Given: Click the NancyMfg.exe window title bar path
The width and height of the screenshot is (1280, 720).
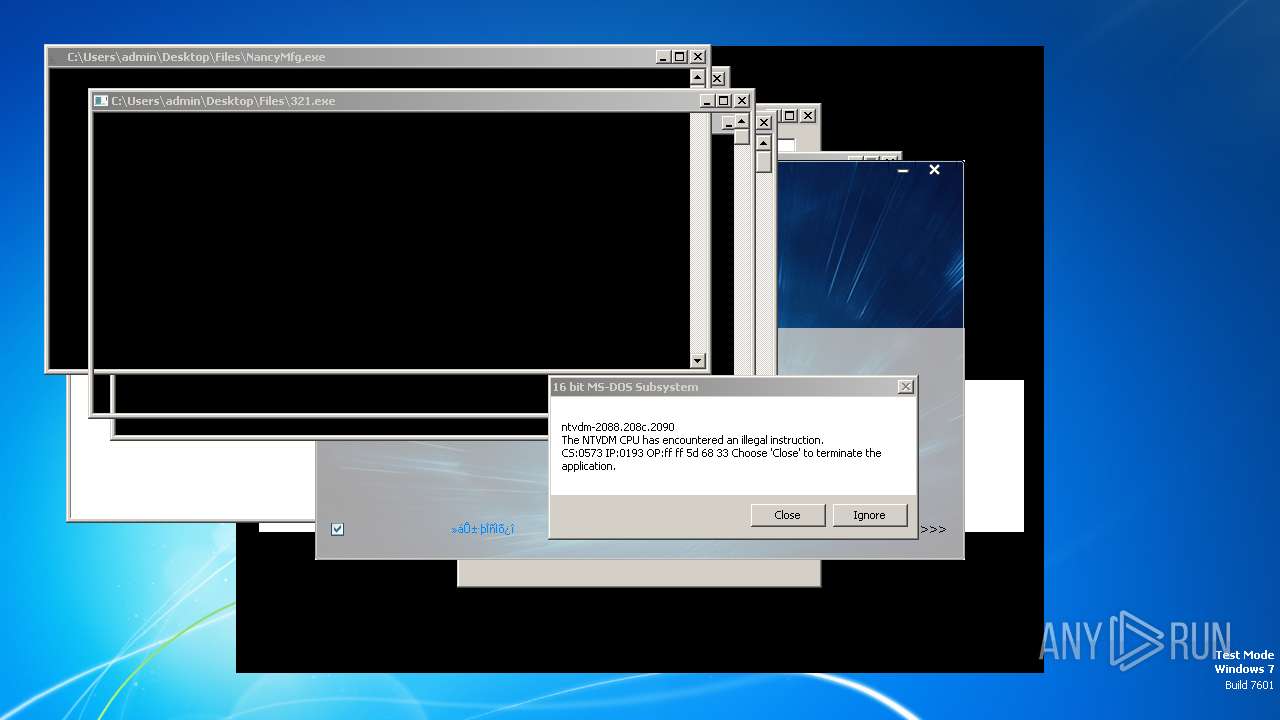Looking at the screenshot, I should (196, 57).
